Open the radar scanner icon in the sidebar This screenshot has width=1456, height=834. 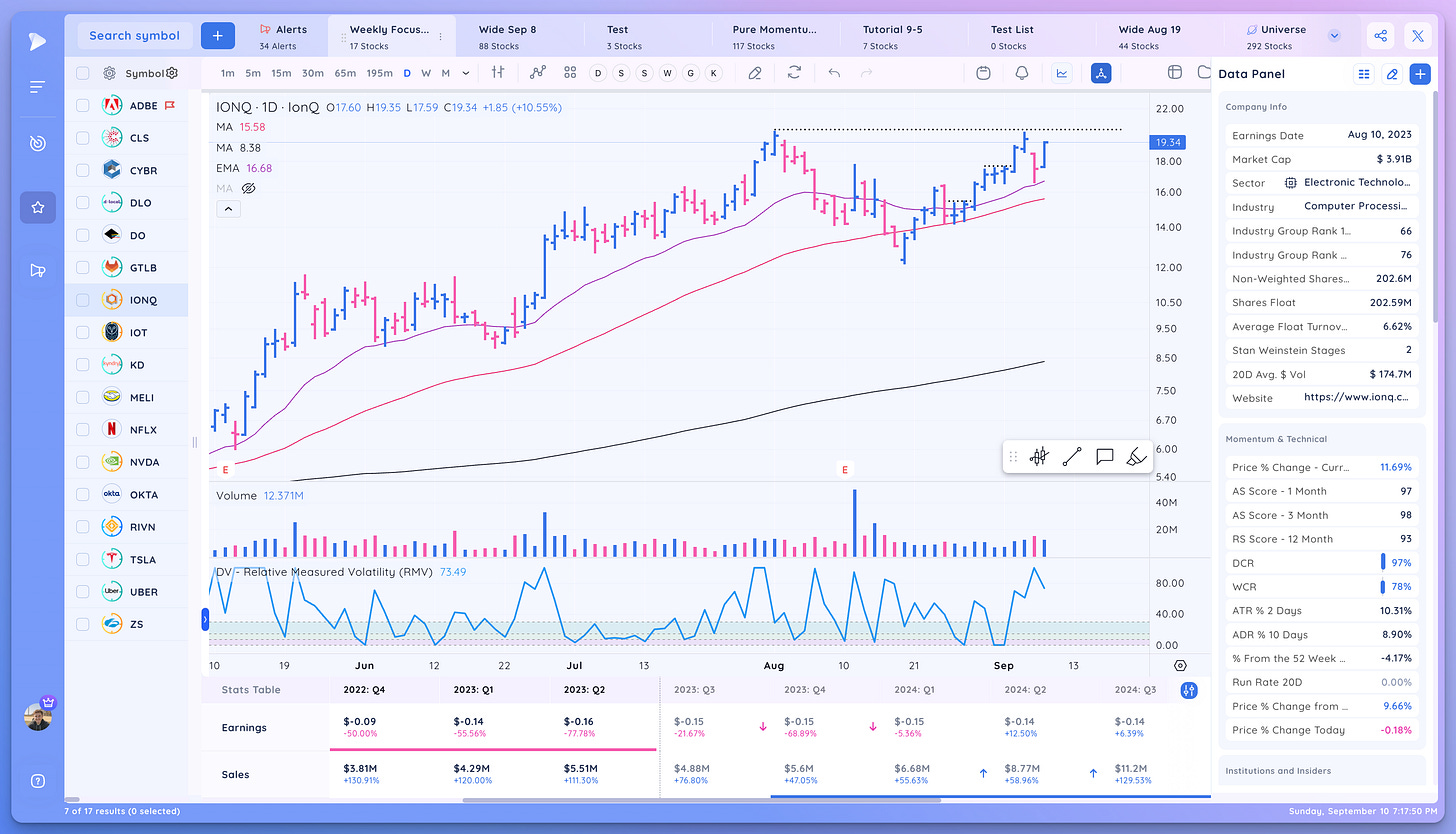(x=37, y=144)
